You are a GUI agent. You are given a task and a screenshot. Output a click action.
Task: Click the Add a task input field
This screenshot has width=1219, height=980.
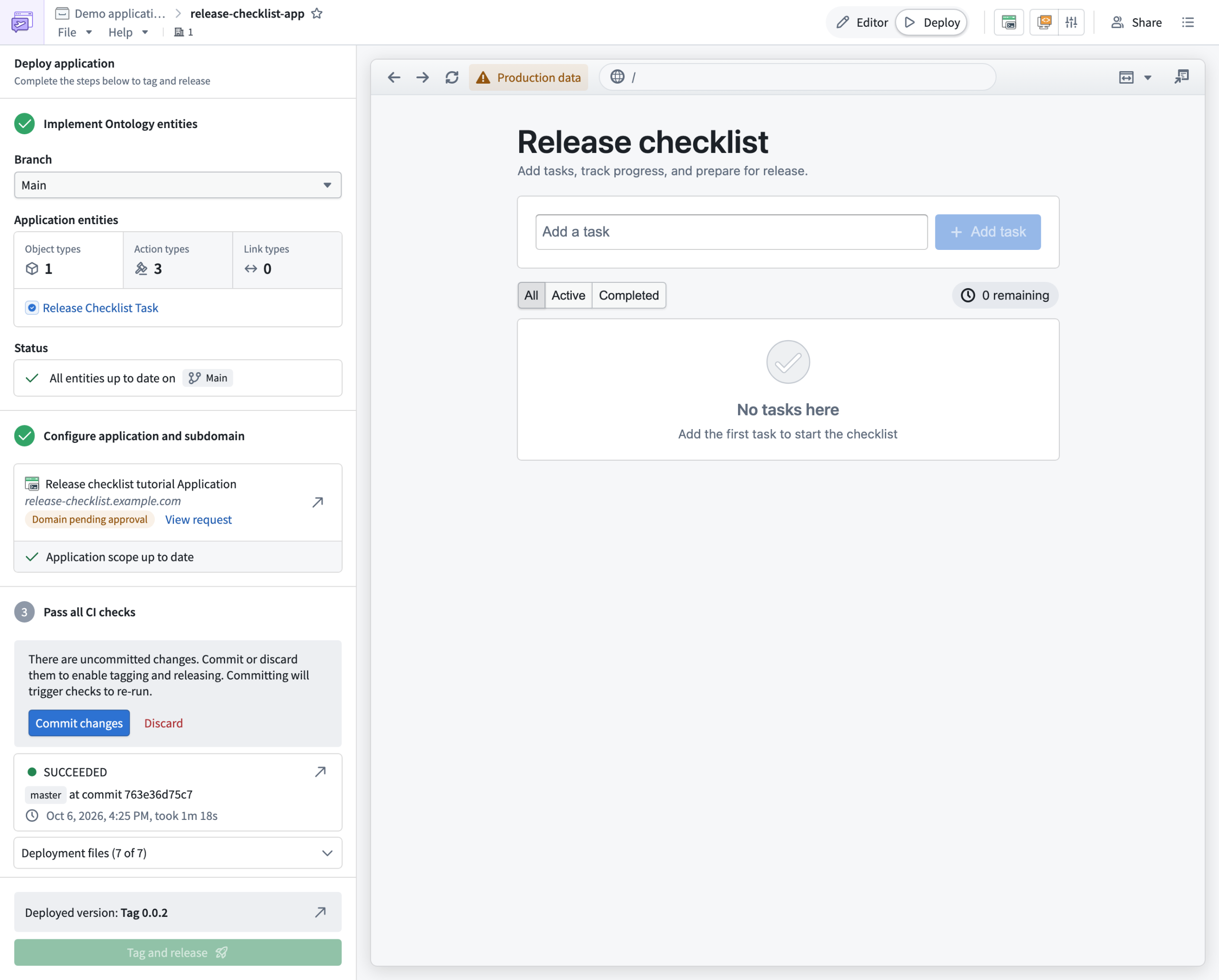click(x=731, y=232)
